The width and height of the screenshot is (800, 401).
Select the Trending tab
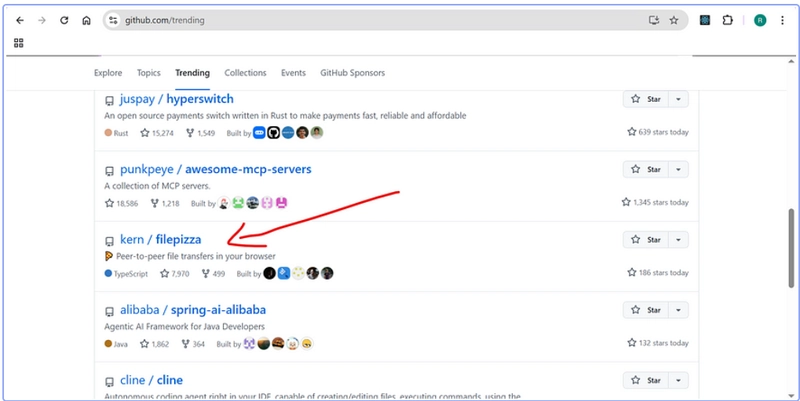click(192, 73)
